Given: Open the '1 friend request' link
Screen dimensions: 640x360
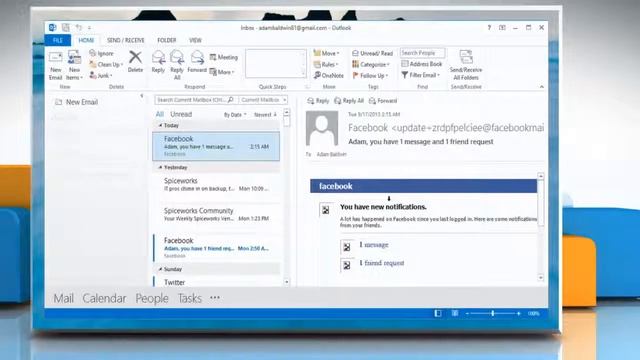Looking at the screenshot, I should pyautogui.click(x=382, y=263).
